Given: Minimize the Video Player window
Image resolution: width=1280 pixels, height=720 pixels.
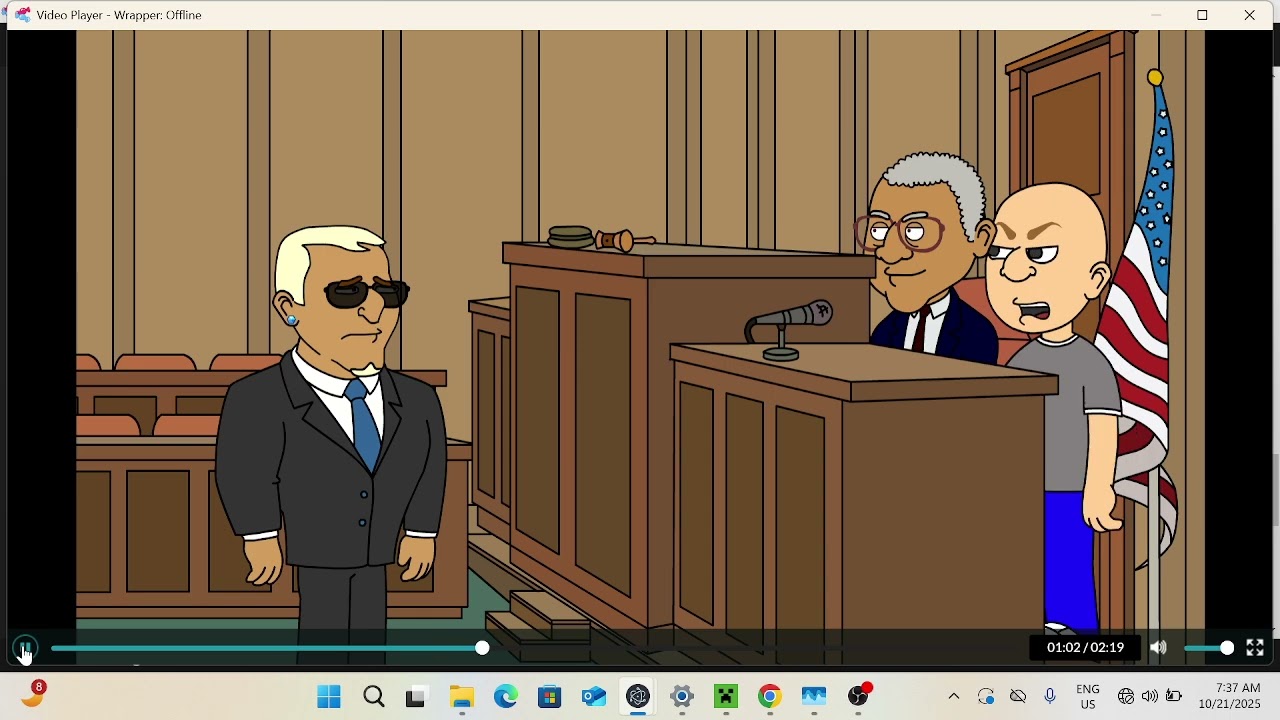Looking at the screenshot, I should (x=1156, y=15).
